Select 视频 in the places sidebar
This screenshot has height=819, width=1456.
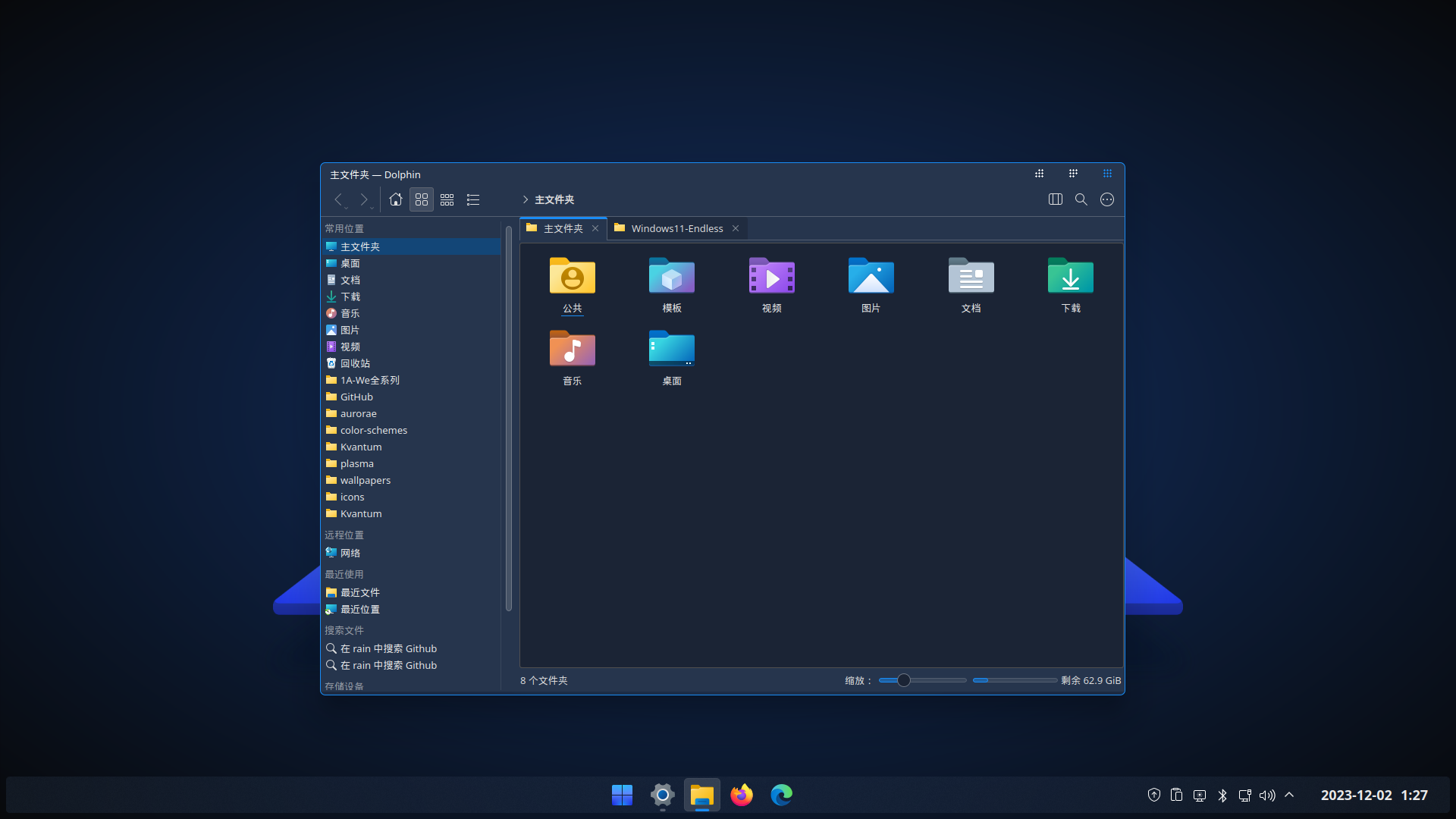[x=412, y=347]
